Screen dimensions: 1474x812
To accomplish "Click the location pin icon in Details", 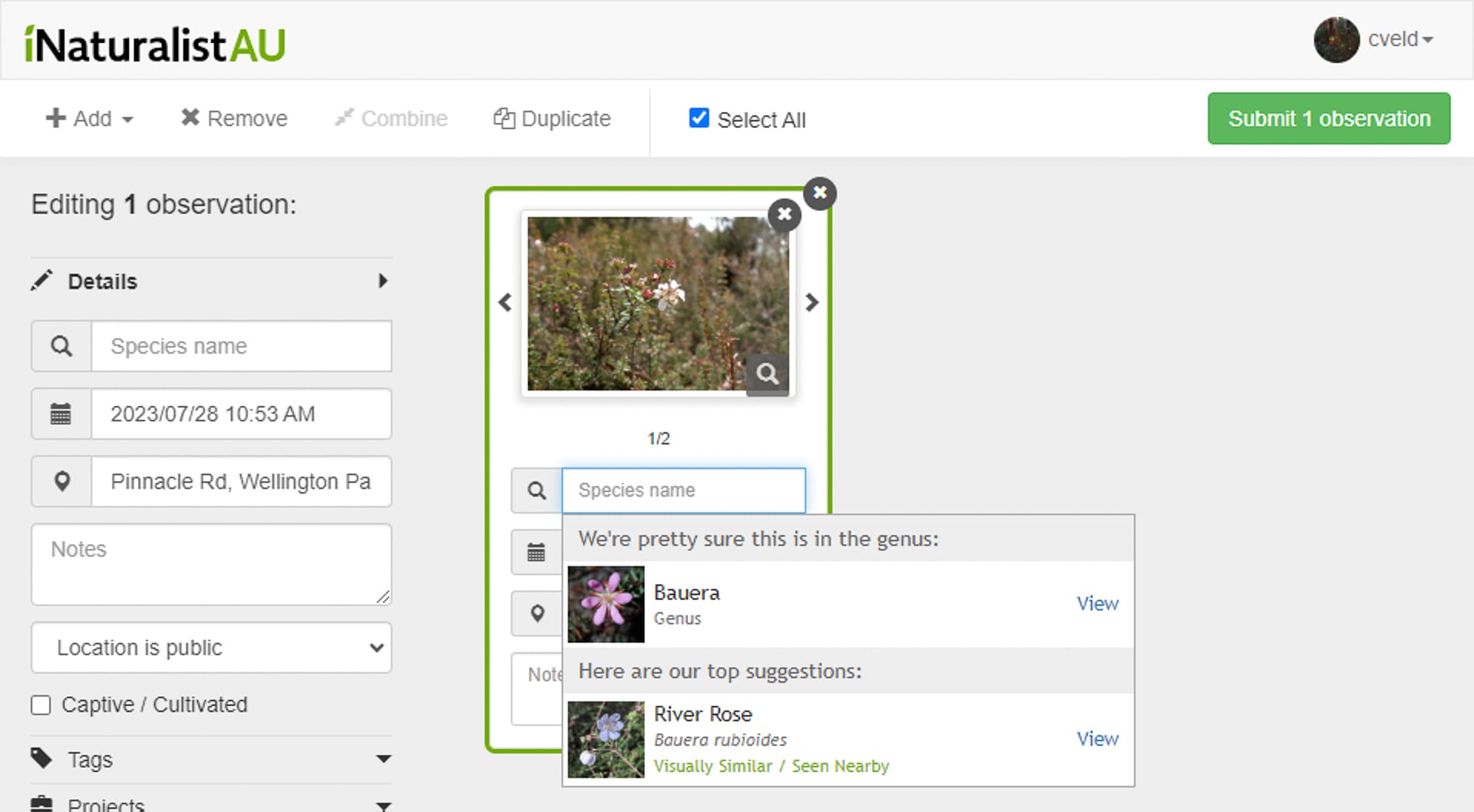I will (61, 481).
